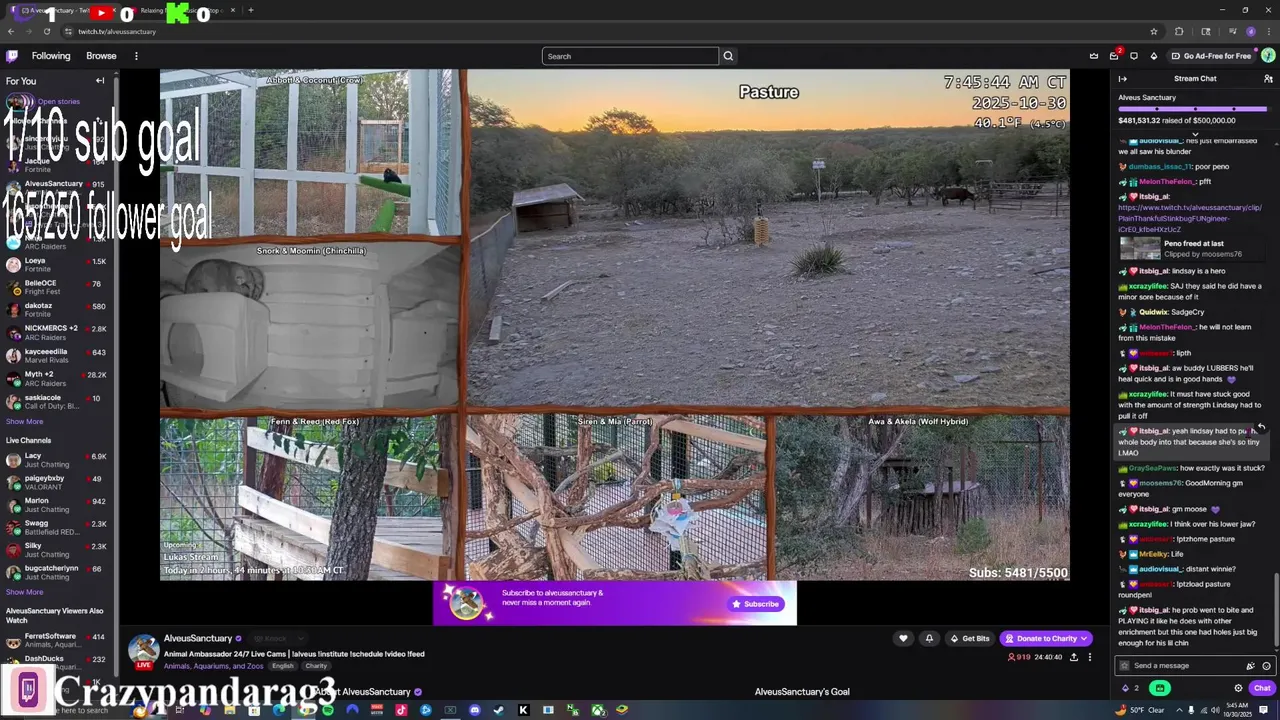1280x720 pixels.
Task: Open Discord from Windows taskbar
Action: pyautogui.click(x=475, y=710)
